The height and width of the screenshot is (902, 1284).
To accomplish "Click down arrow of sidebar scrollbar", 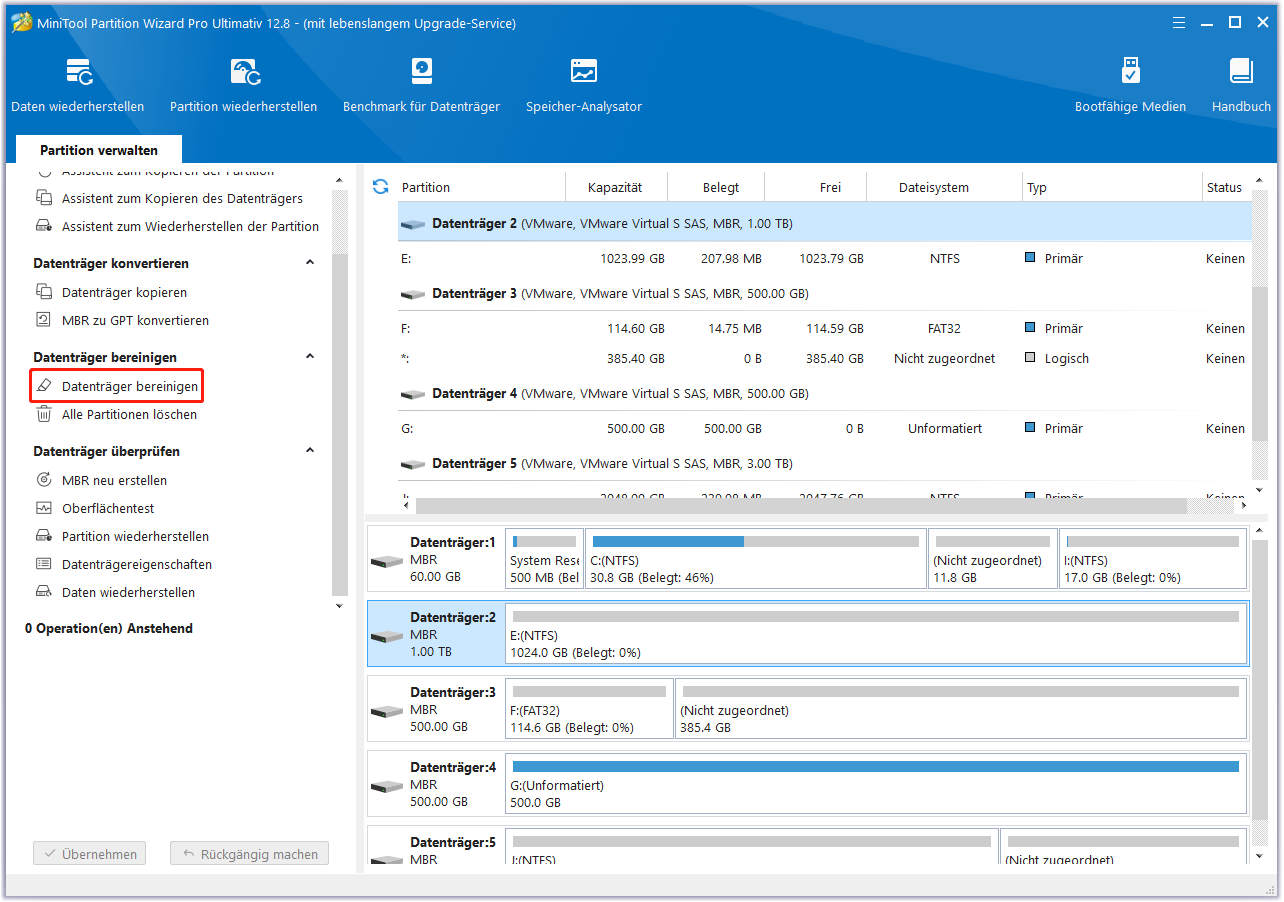I will (x=339, y=606).
